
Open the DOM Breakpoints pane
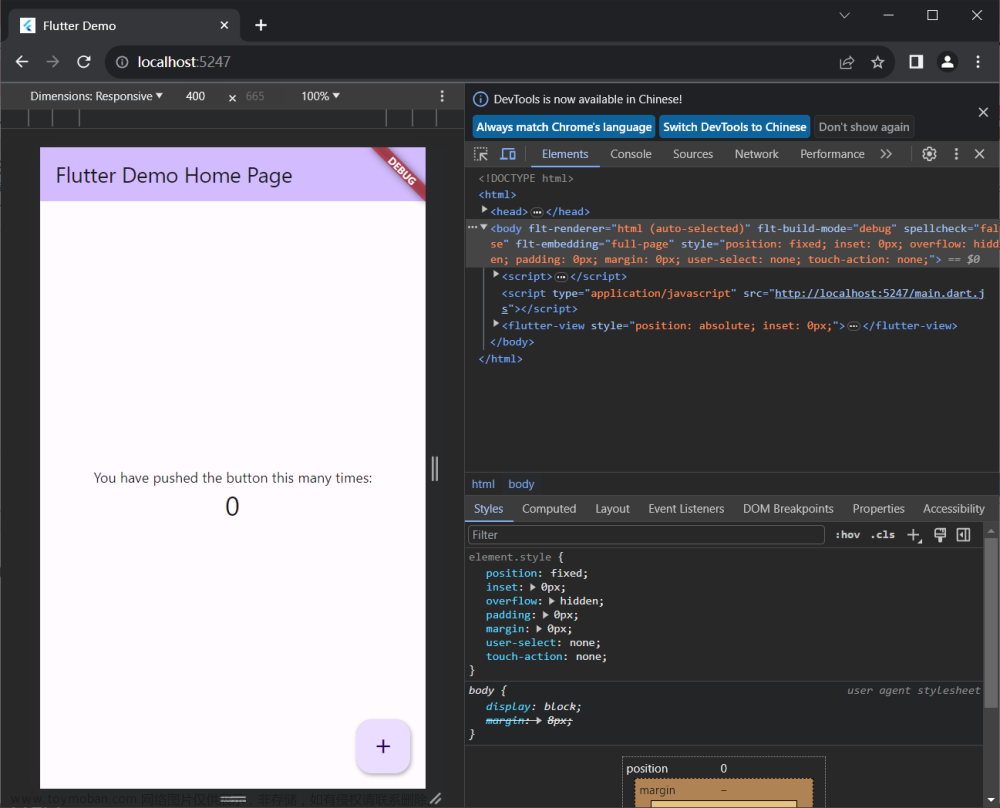[x=788, y=509]
